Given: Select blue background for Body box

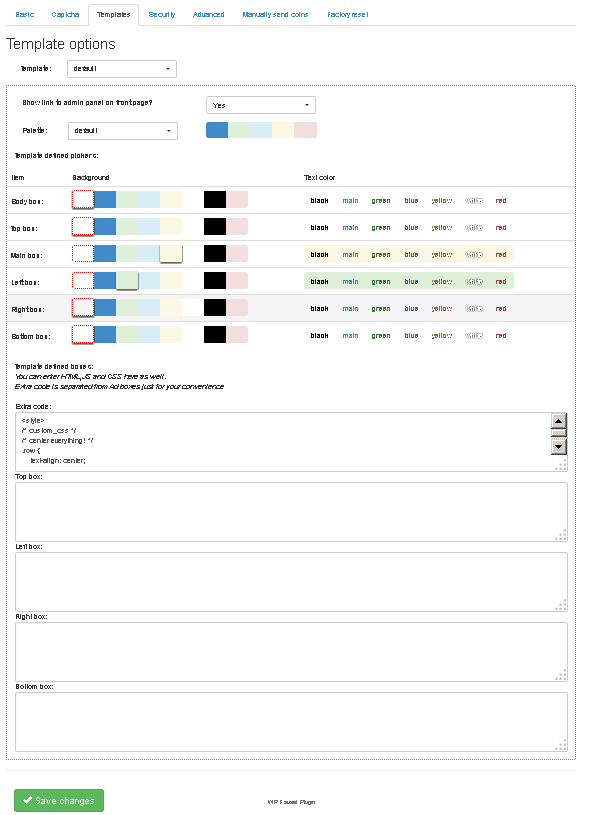Looking at the screenshot, I should (105, 200).
